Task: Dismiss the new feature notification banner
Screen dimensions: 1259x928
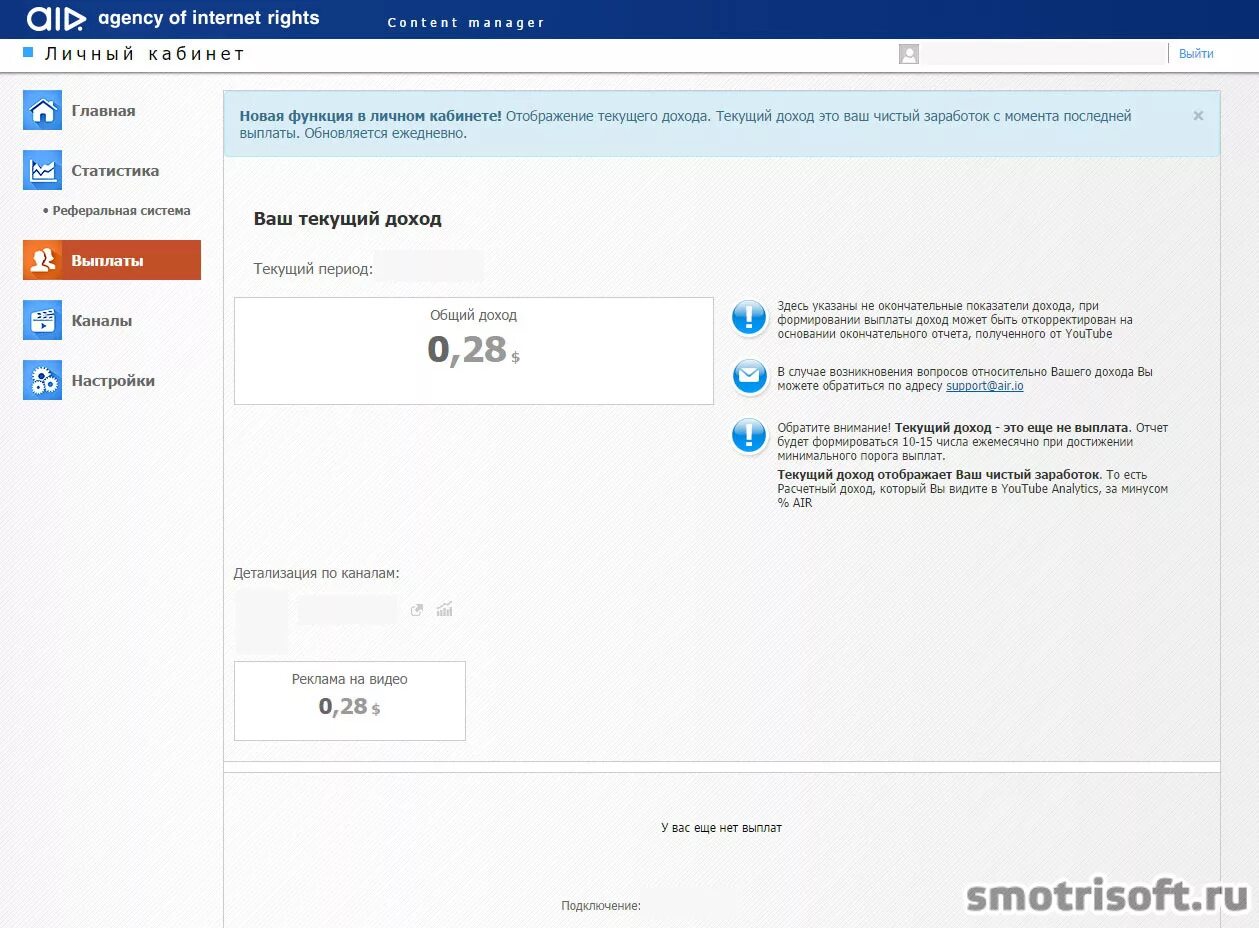Action: [1198, 116]
